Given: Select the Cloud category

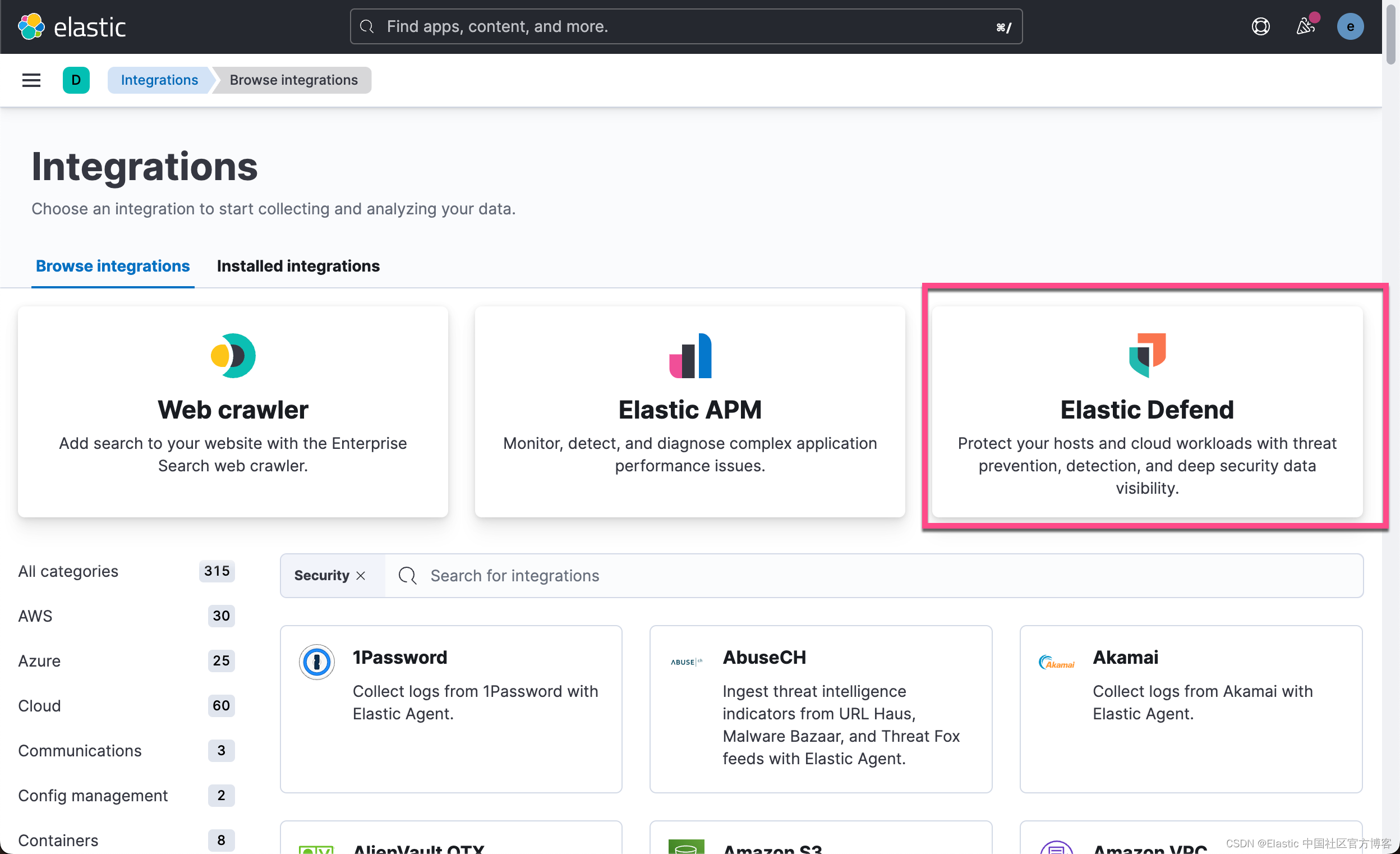Looking at the screenshot, I should click(x=126, y=706).
